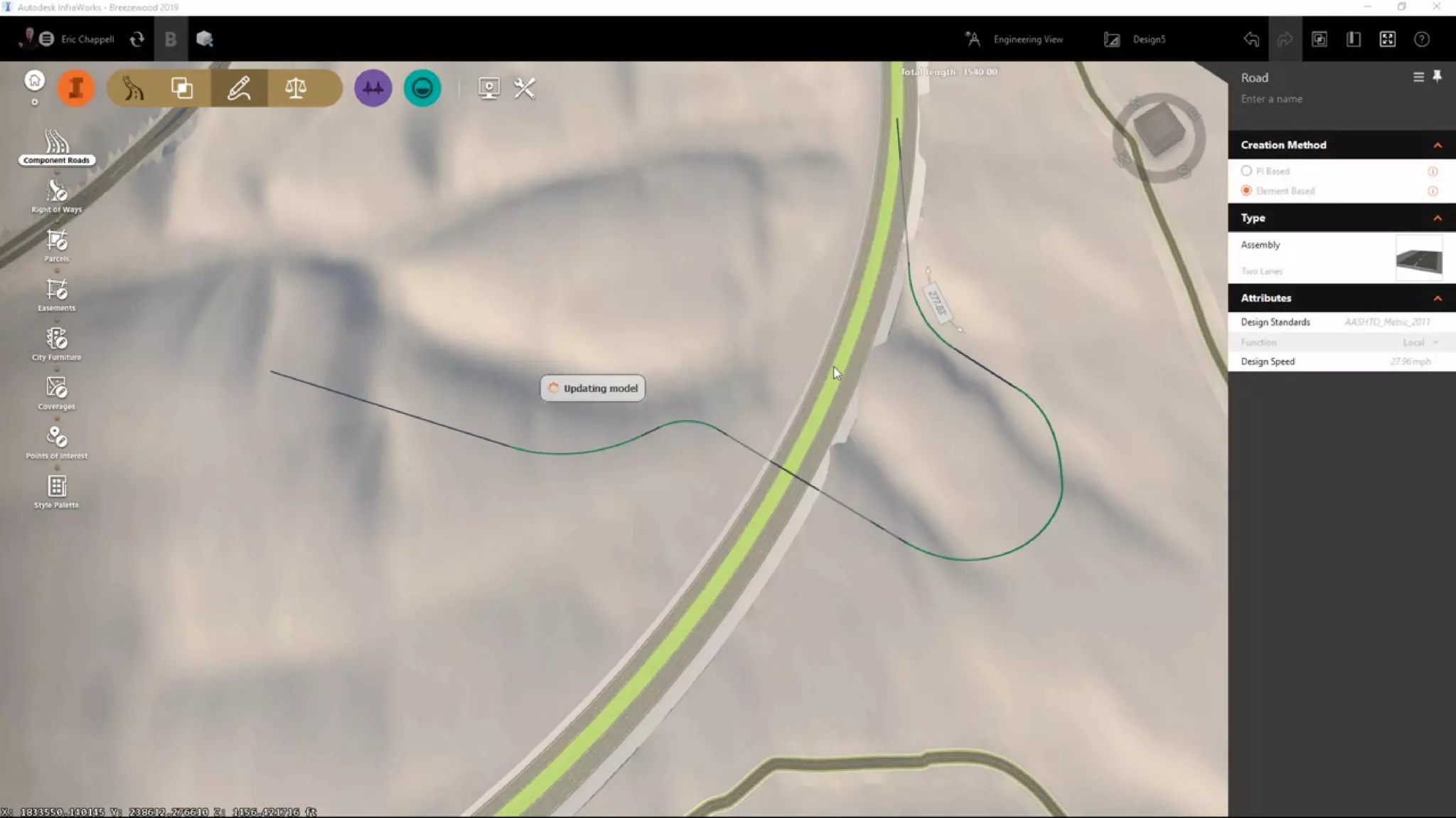This screenshot has height=818, width=1456.
Task: Select the Component Roads tool
Action: 56,147
